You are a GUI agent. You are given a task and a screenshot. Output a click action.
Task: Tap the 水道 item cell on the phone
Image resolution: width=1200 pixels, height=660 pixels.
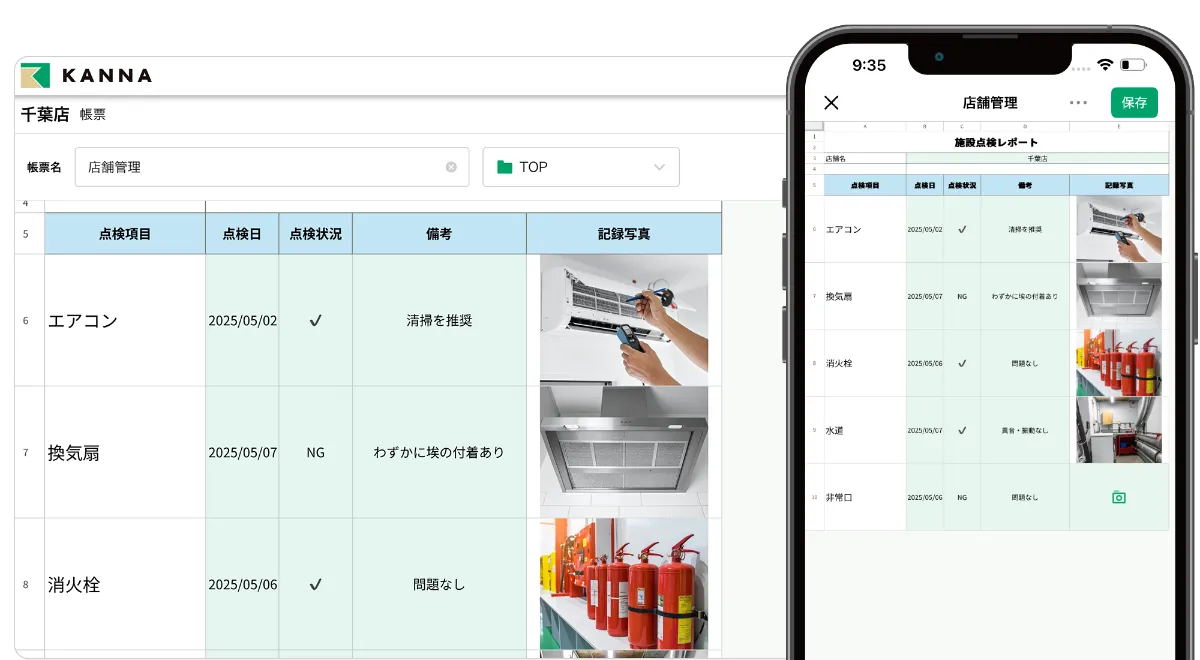coord(865,430)
